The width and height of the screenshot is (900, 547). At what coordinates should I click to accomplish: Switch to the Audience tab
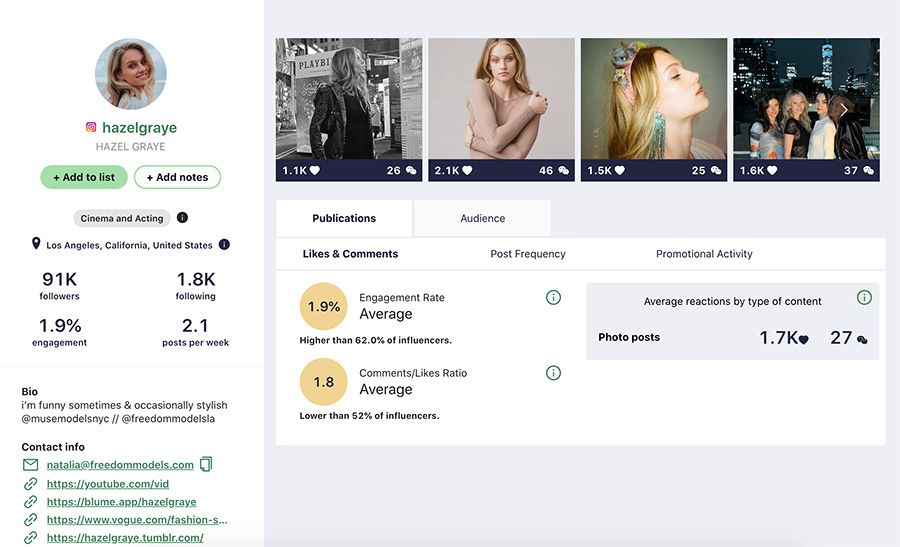coord(482,218)
